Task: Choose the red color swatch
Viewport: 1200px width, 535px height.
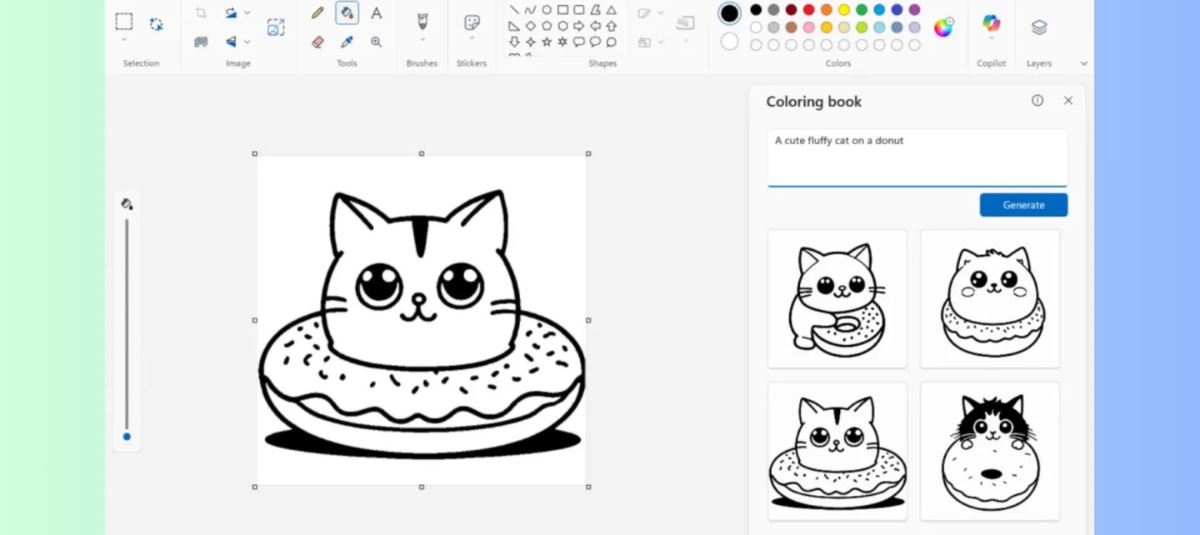Action: (809, 10)
